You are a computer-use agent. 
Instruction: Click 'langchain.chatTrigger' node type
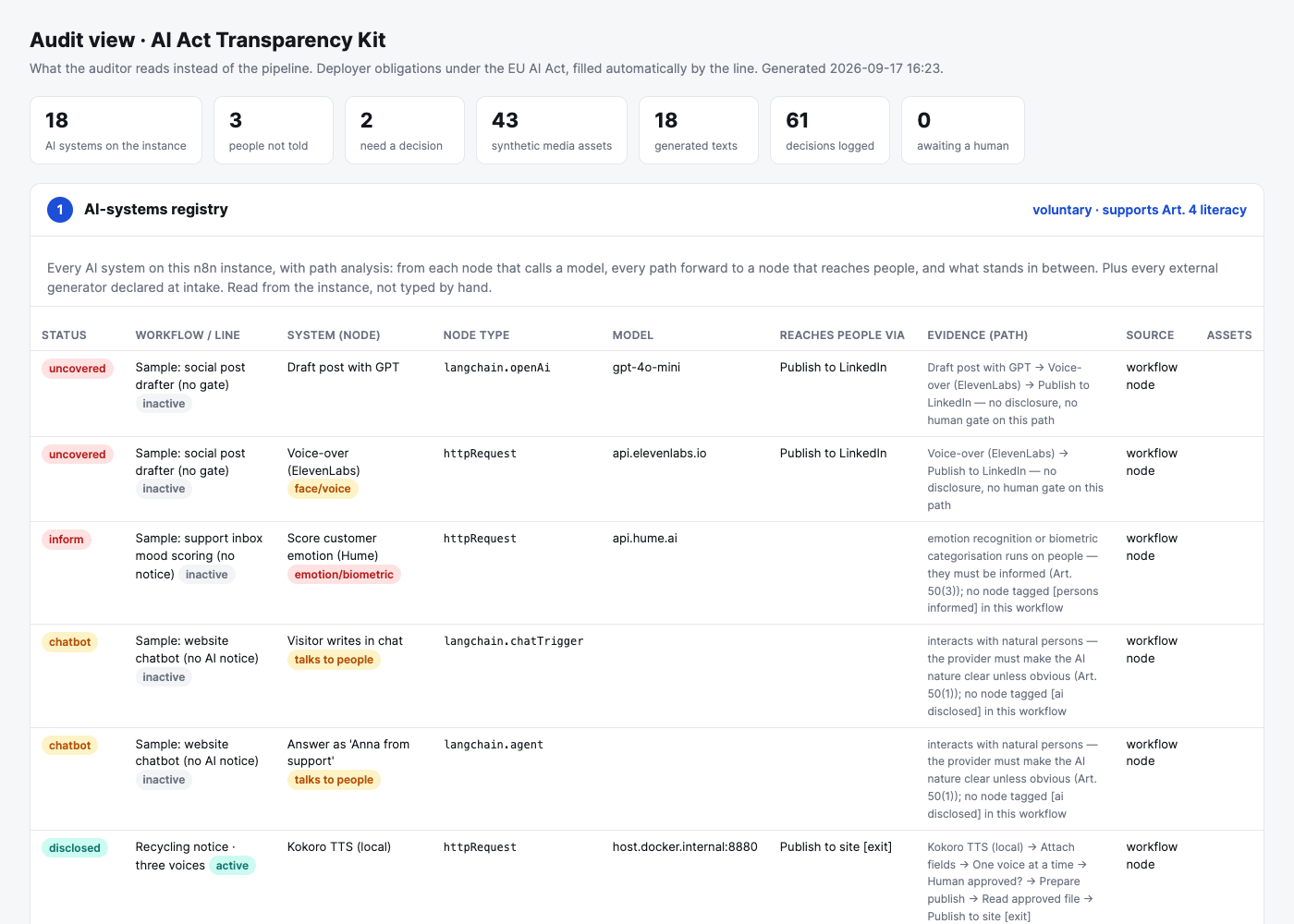point(514,641)
